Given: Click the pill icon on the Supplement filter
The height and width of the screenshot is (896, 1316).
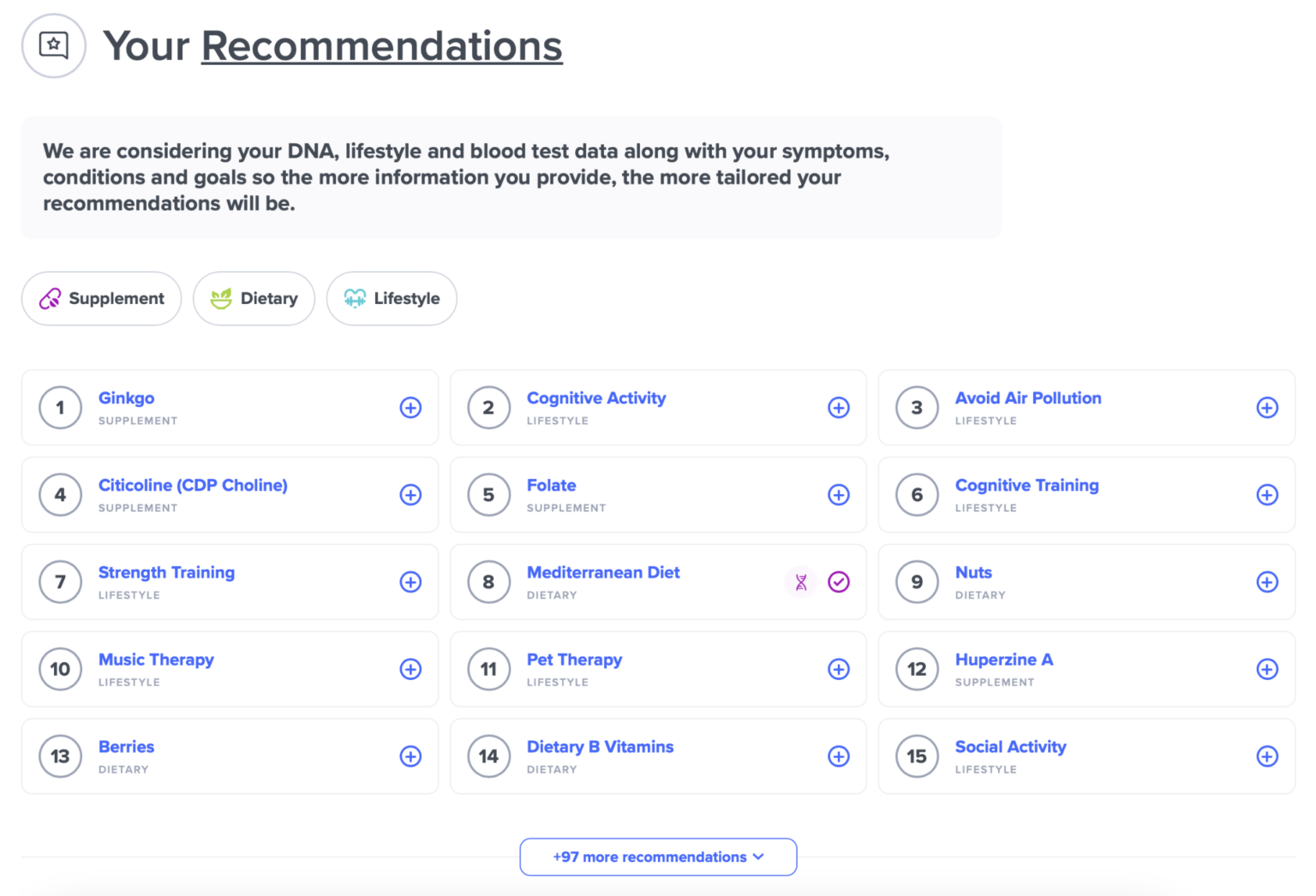Looking at the screenshot, I should click(49, 299).
